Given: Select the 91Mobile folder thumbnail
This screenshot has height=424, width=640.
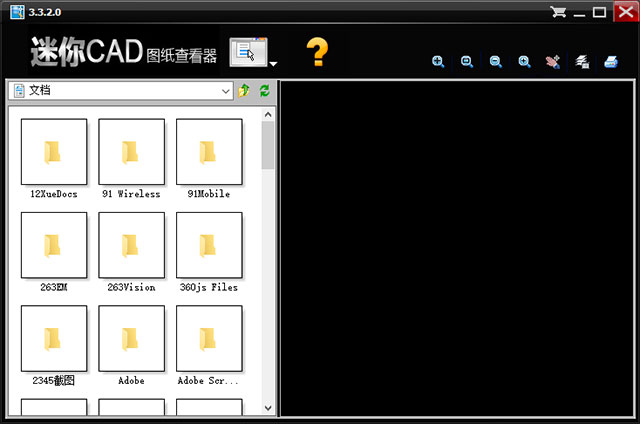Looking at the screenshot, I should pos(209,152).
